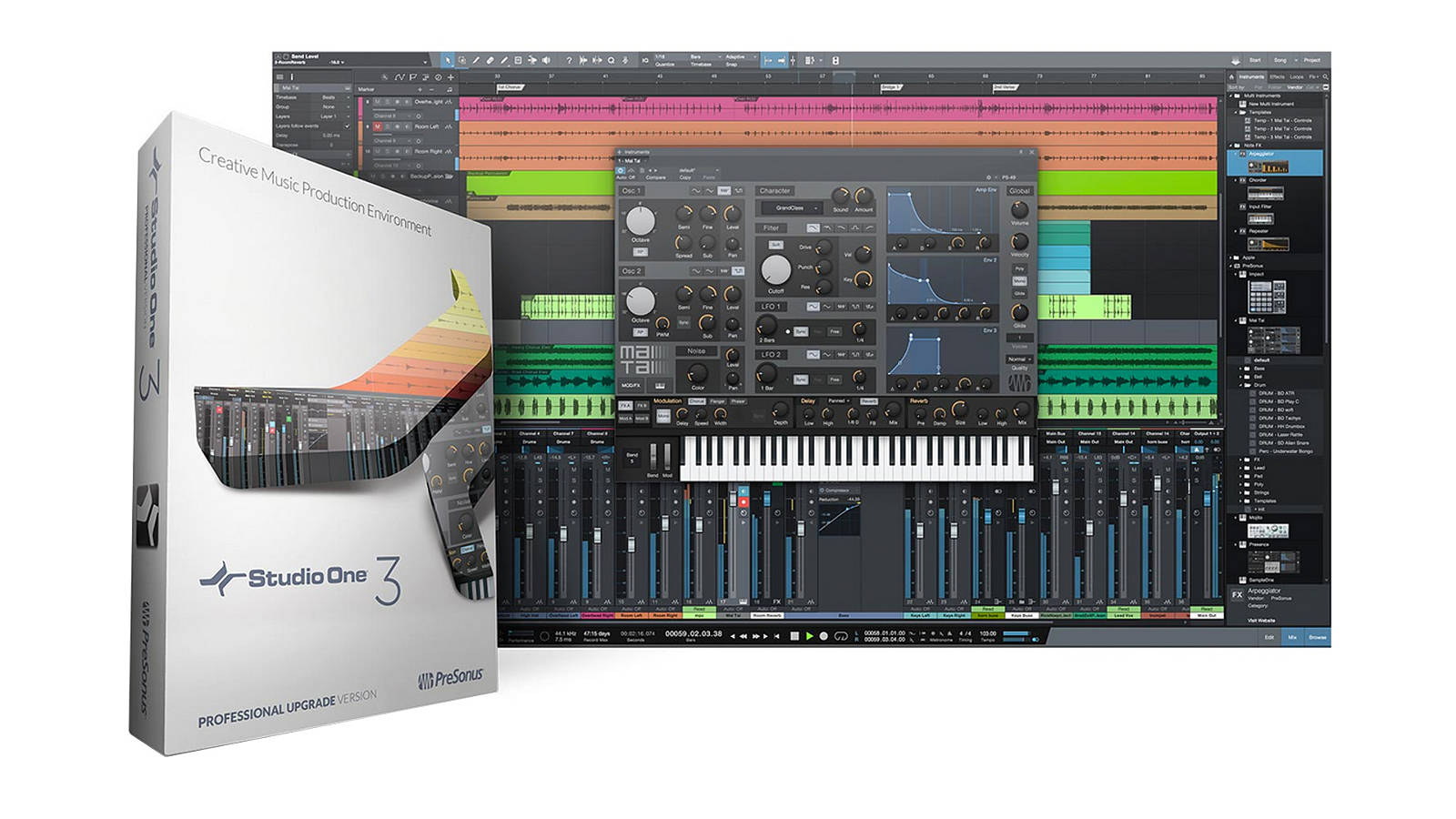
Task: Switch to Song page
Action: (1280, 60)
